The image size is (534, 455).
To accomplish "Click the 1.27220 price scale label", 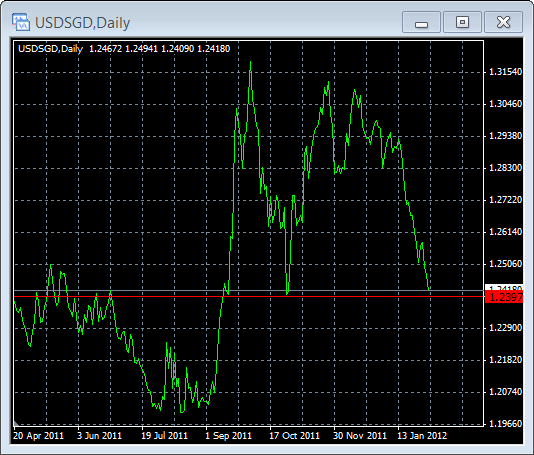I will click(x=505, y=200).
